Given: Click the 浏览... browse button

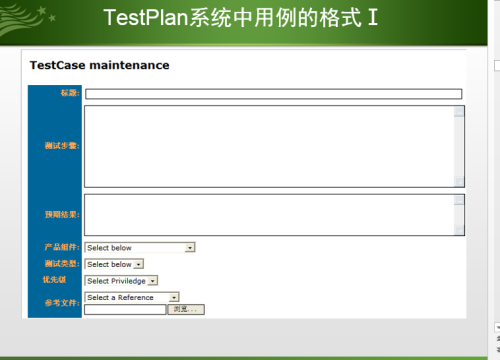Looking at the screenshot, I should click(x=186, y=309).
